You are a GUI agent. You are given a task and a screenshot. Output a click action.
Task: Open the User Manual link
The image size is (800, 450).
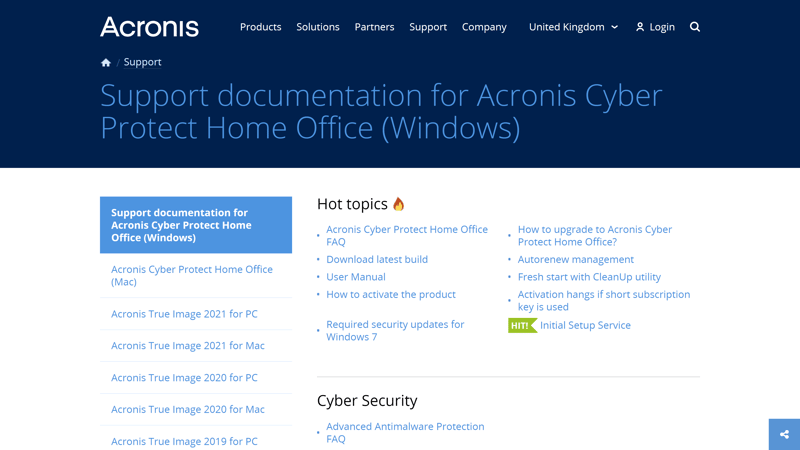356,277
